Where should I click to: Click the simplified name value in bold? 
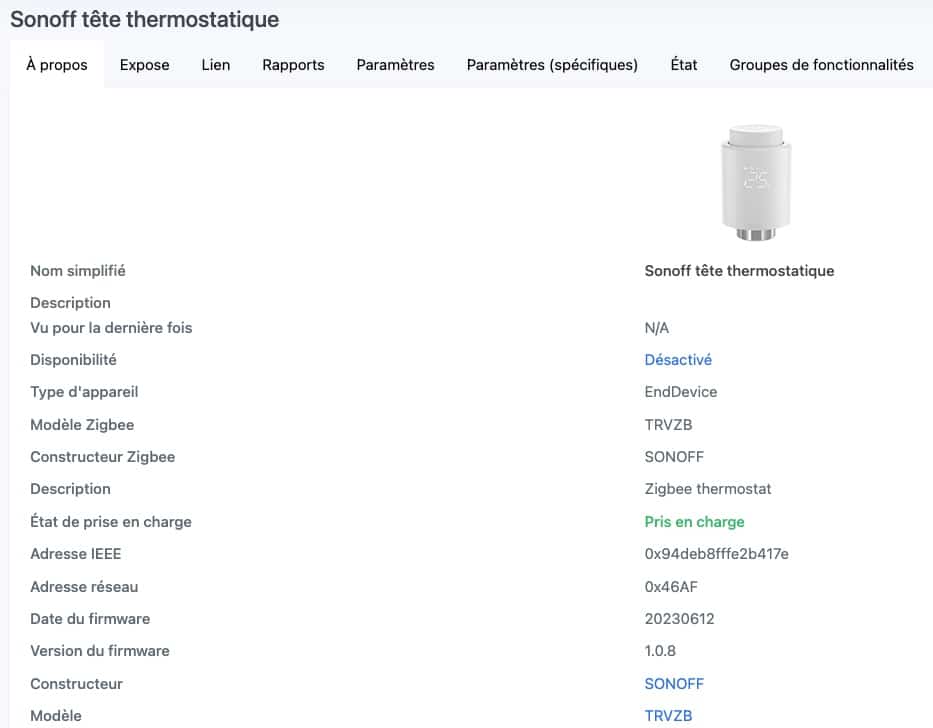tap(739, 271)
